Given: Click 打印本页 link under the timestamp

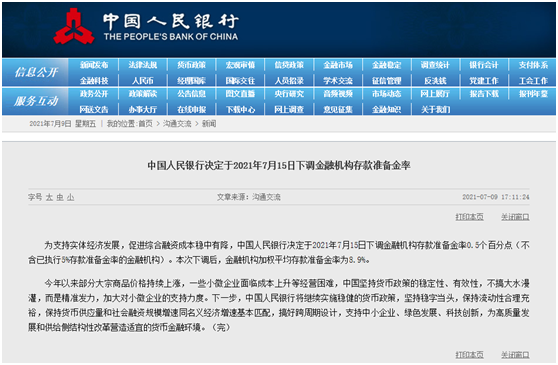Looking at the screenshot, I should pyautogui.click(x=469, y=217).
